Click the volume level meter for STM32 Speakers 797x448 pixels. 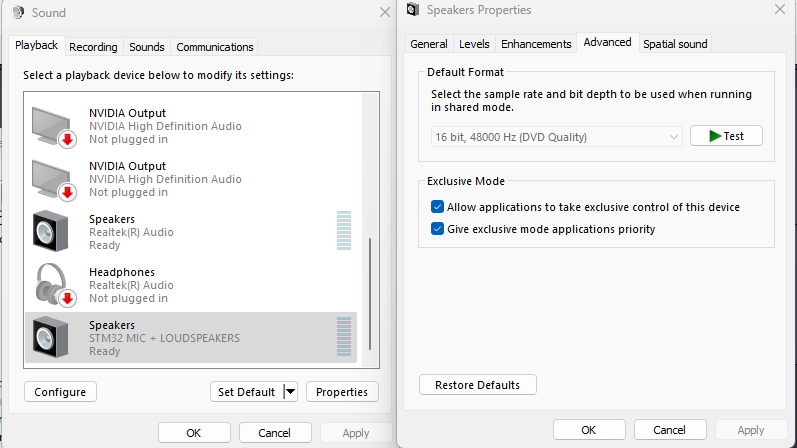344,337
